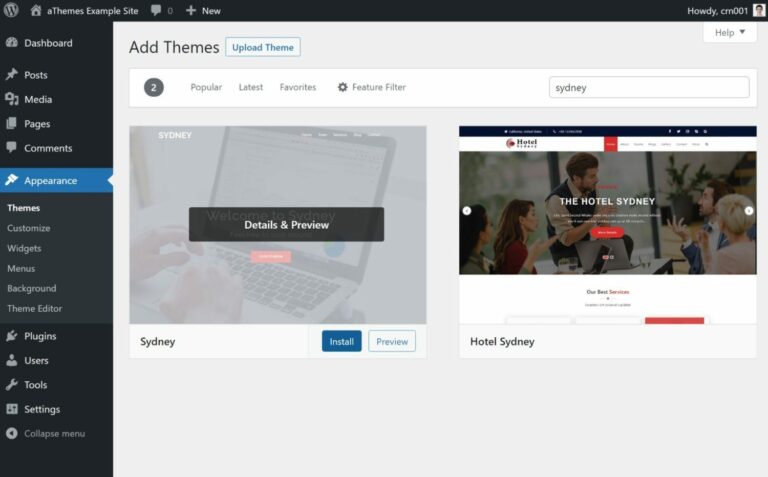Click the Details & Preview overlay button

[287, 224]
